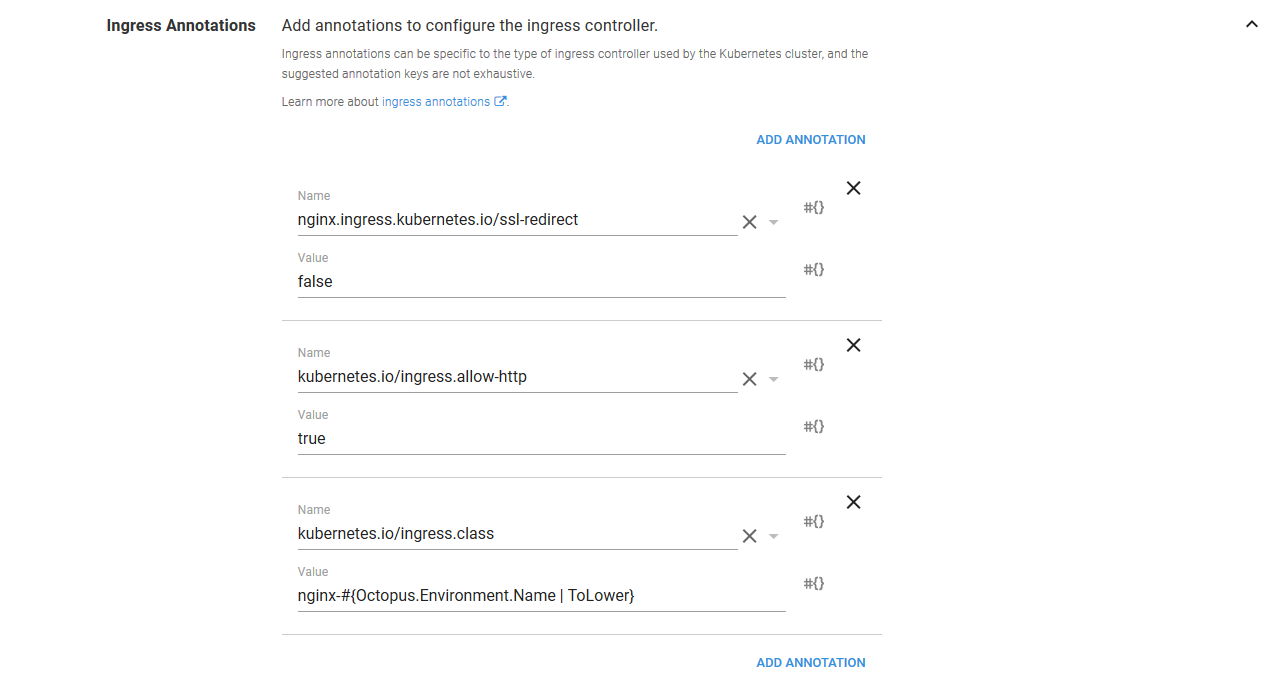Click the value field containing false
Viewport: 1280px width, 695px height.
pos(540,282)
